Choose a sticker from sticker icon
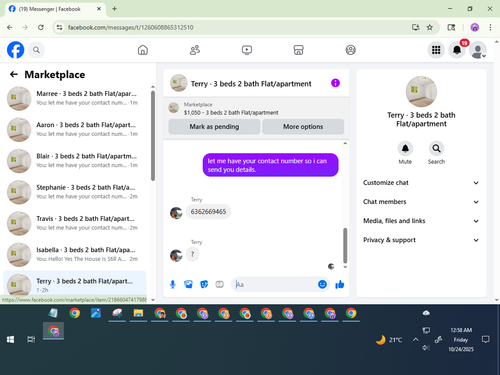Viewport: 500px width, 375px height. pyautogui.click(x=204, y=284)
